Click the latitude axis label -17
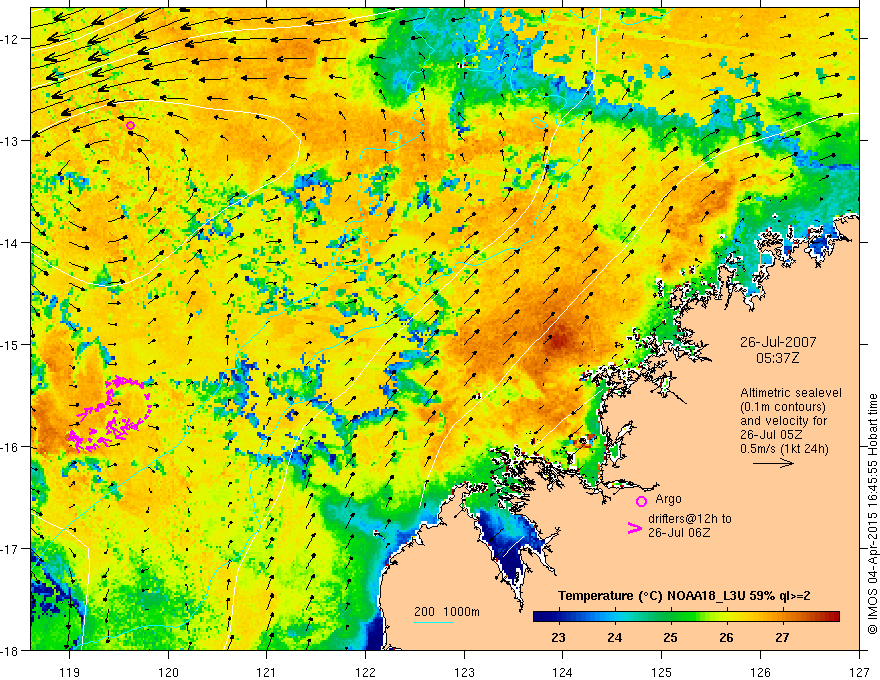The image size is (880, 680). click(11, 548)
